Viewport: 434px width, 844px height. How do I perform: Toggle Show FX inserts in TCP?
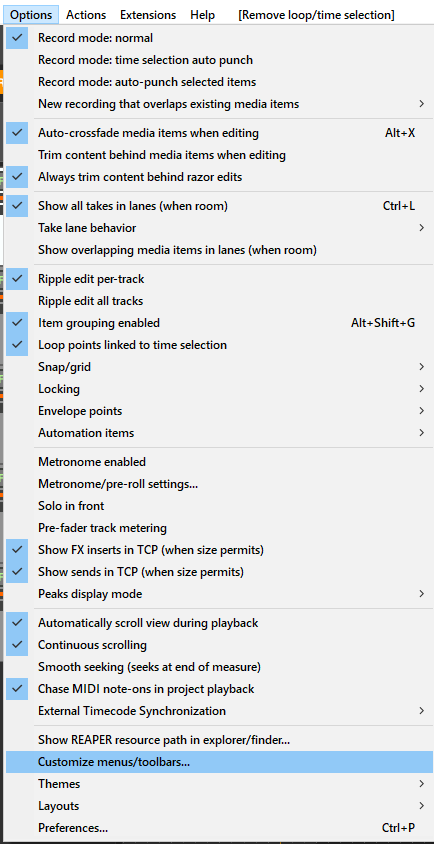[x=219, y=550]
